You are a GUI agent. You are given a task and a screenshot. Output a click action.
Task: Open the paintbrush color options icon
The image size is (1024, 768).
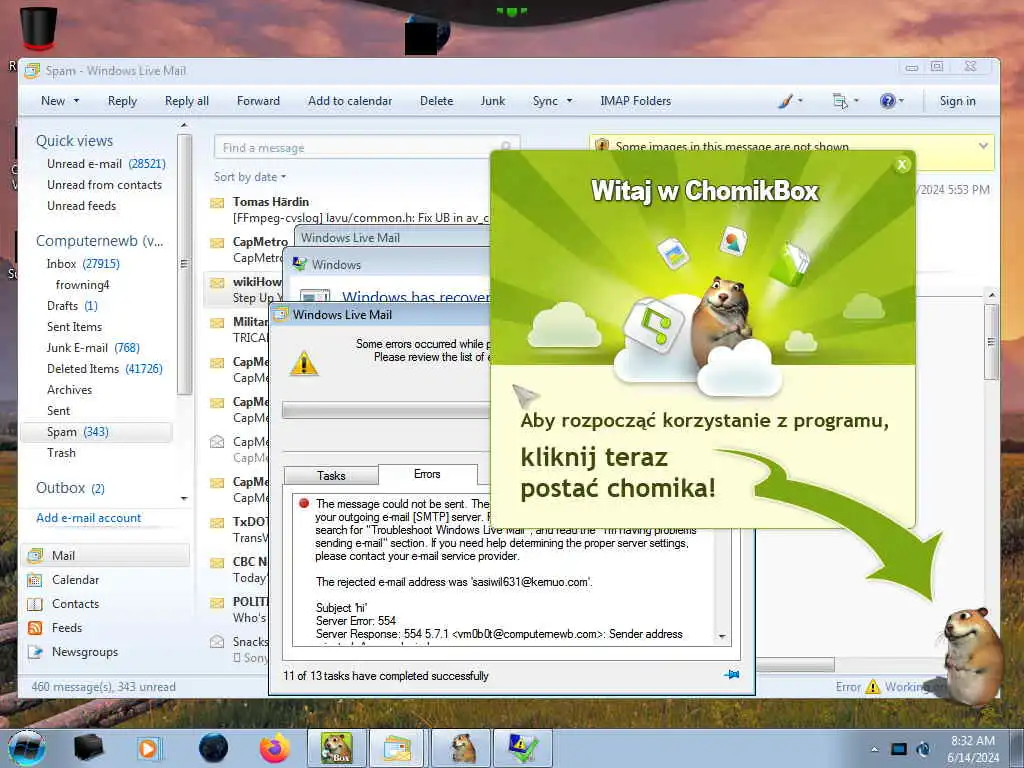click(786, 101)
